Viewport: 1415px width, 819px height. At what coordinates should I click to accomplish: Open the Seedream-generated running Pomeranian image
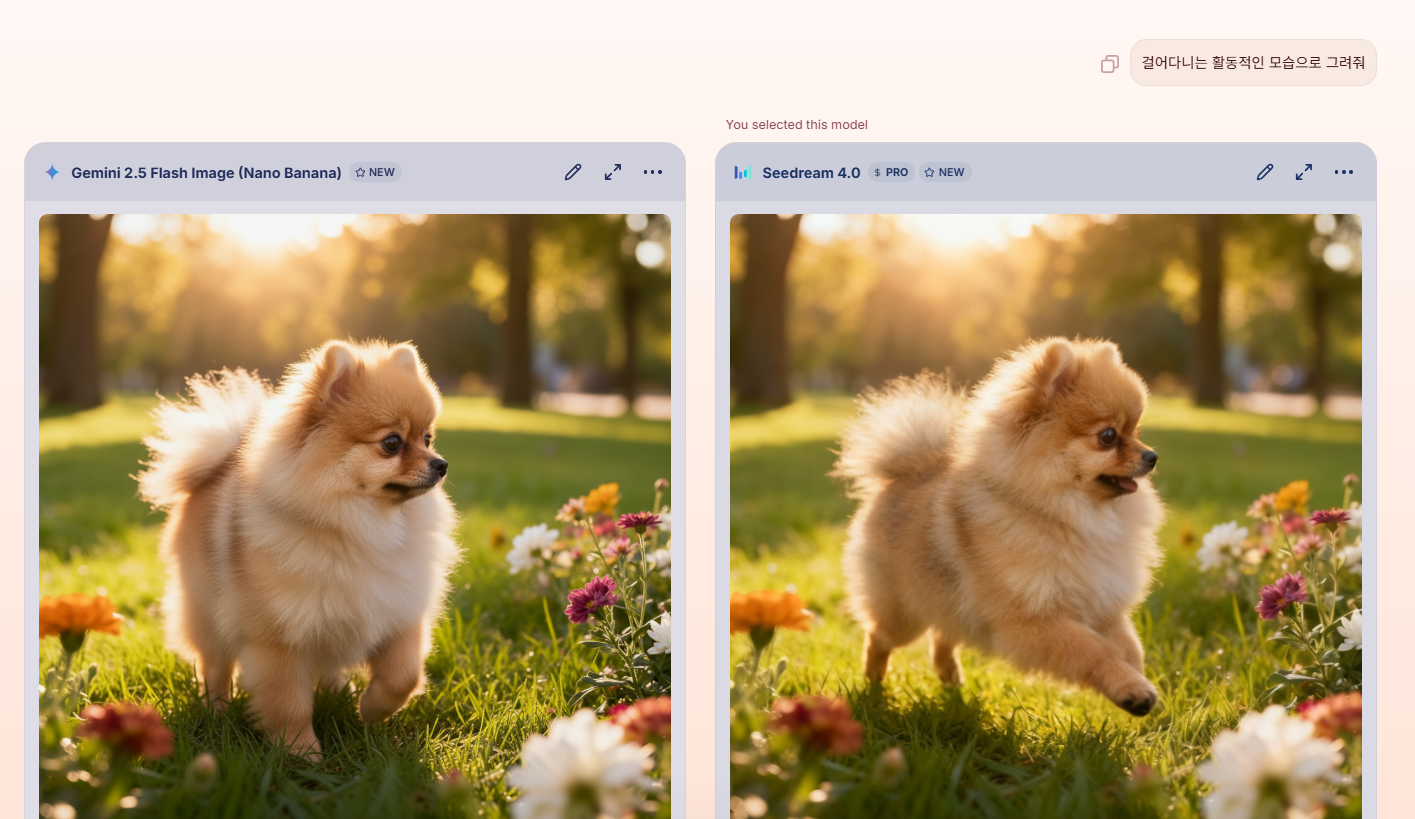point(1046,515)
